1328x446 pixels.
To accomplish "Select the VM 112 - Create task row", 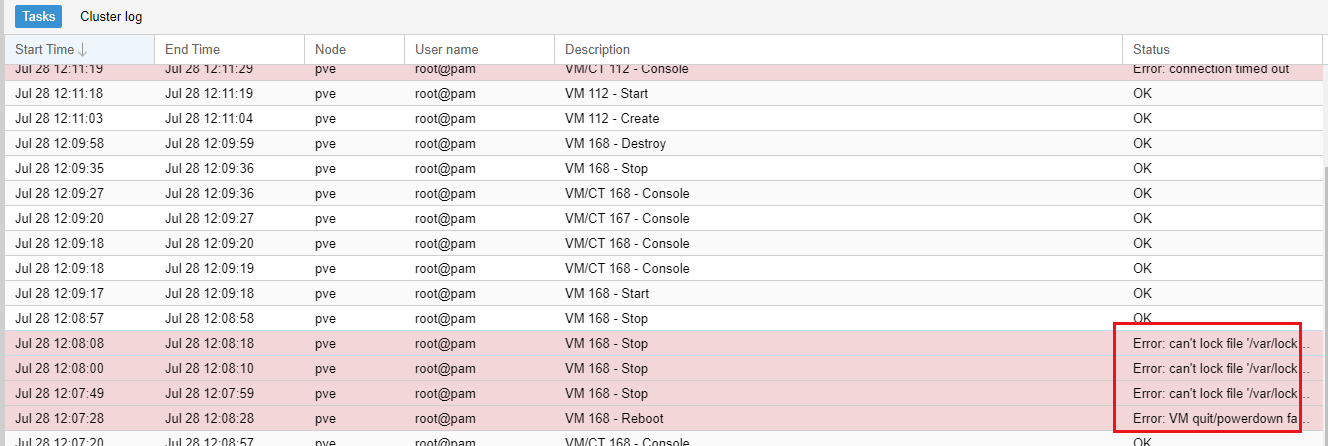I will tap(611, 118).
